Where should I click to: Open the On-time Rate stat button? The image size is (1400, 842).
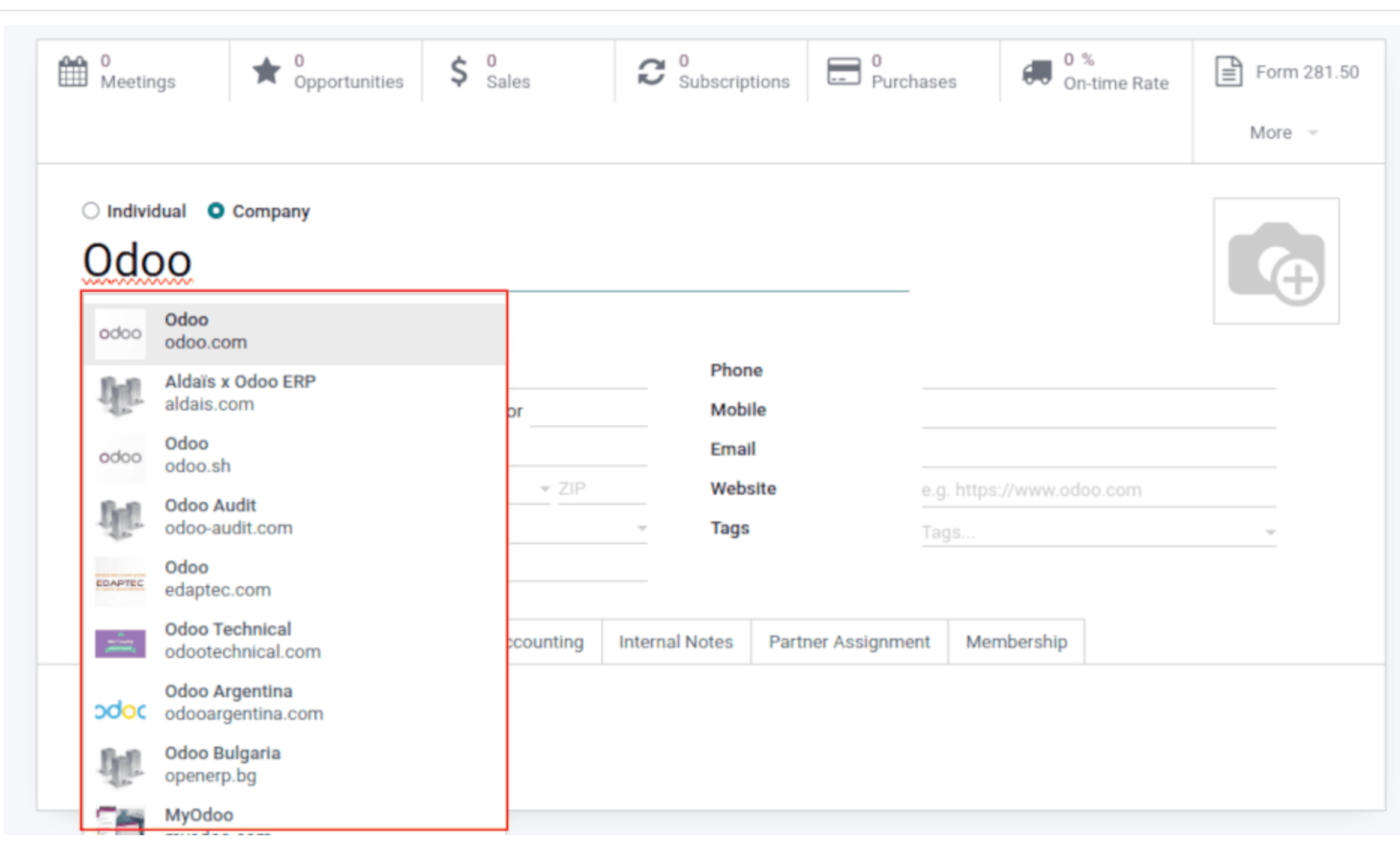(1097, 71)
